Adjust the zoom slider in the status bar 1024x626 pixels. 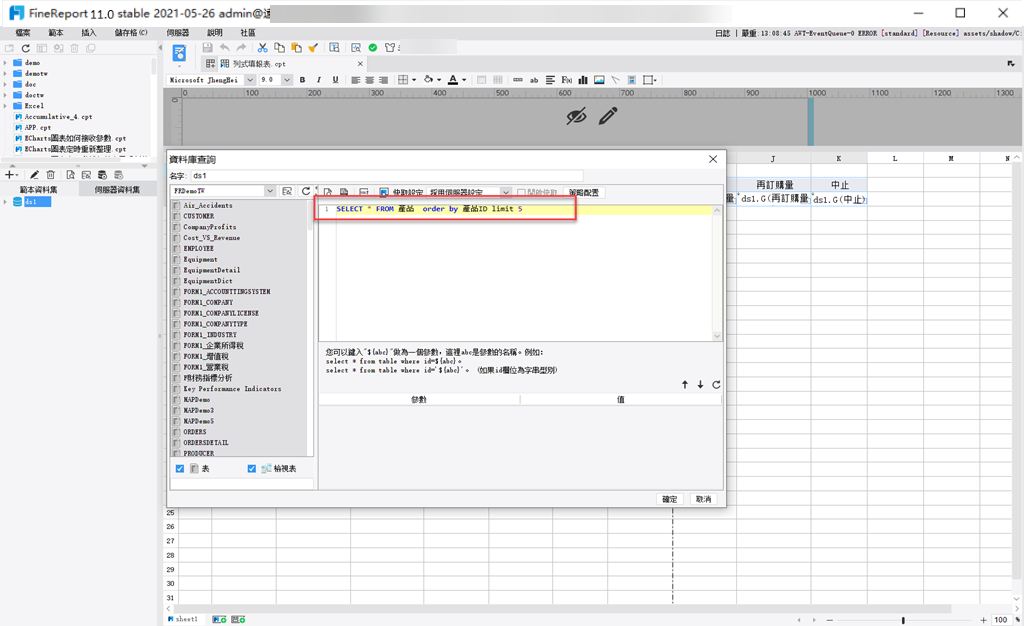(903, 620)
